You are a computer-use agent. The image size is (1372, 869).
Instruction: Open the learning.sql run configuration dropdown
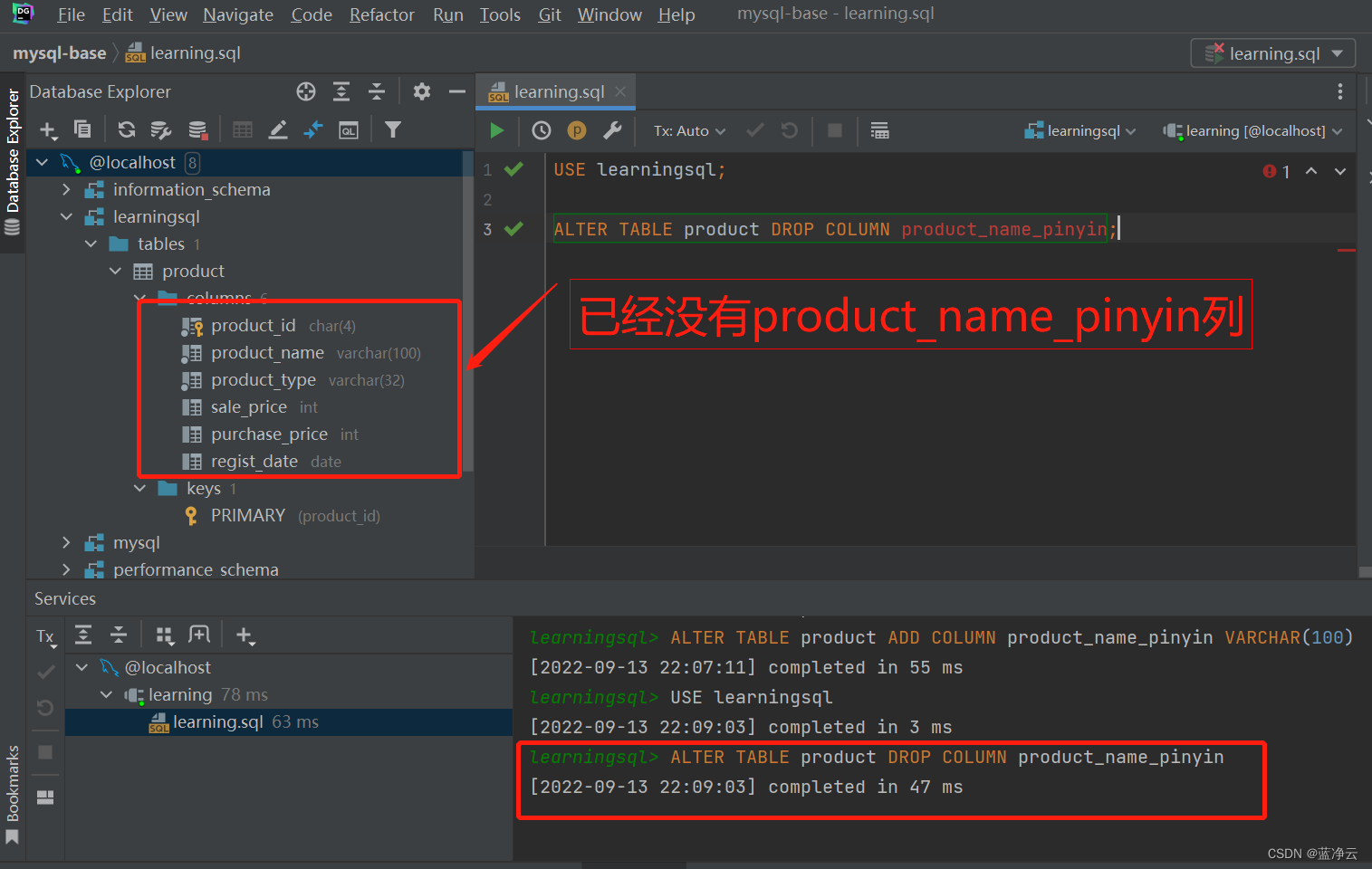click(x=1273, y=53)
